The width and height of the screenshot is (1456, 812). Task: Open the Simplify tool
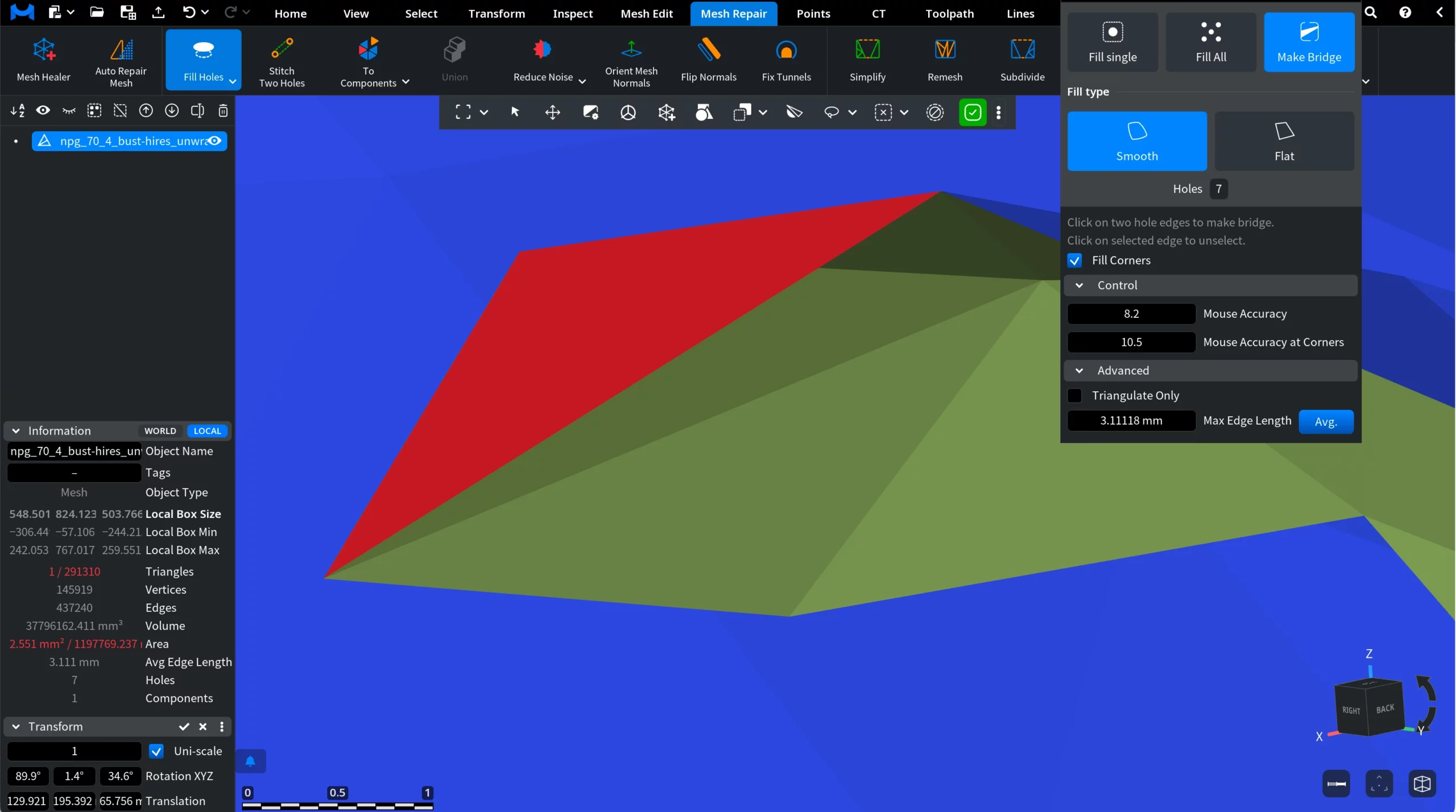[x=868, y=60]
